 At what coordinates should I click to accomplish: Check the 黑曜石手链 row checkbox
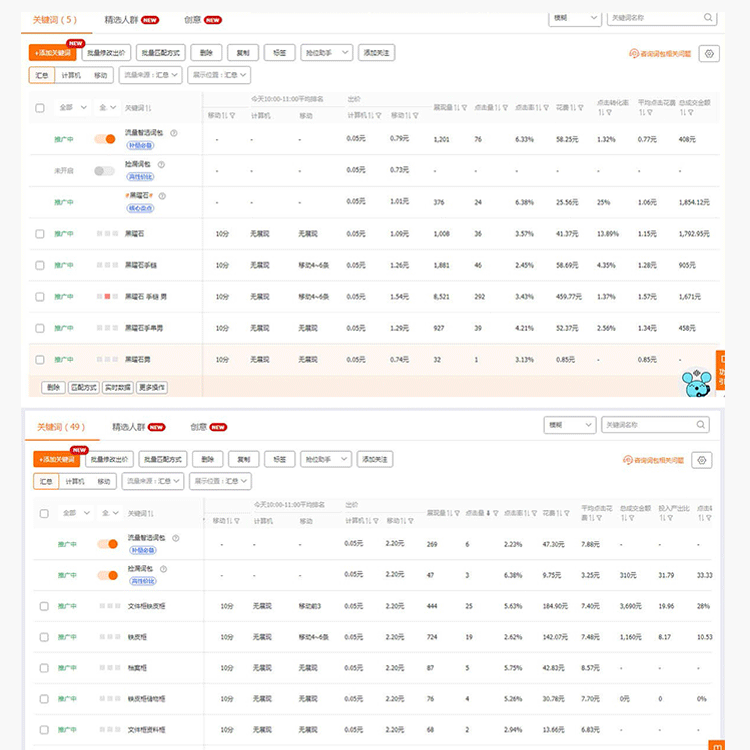coord(40,265)
